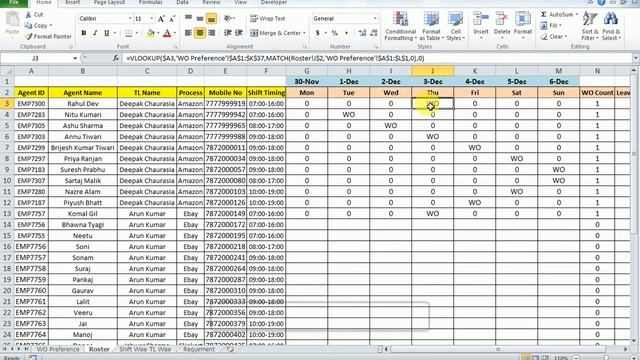Click the Requirment sheet tab
Viewport: 640px width, 360px height.
pyautogui.click(x=199, y=349)
